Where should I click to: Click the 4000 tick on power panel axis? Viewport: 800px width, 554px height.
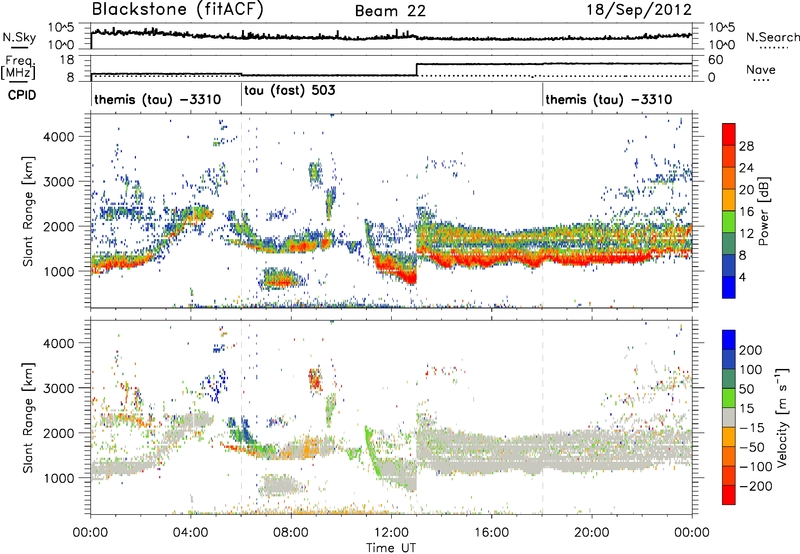tap(58, 137)
